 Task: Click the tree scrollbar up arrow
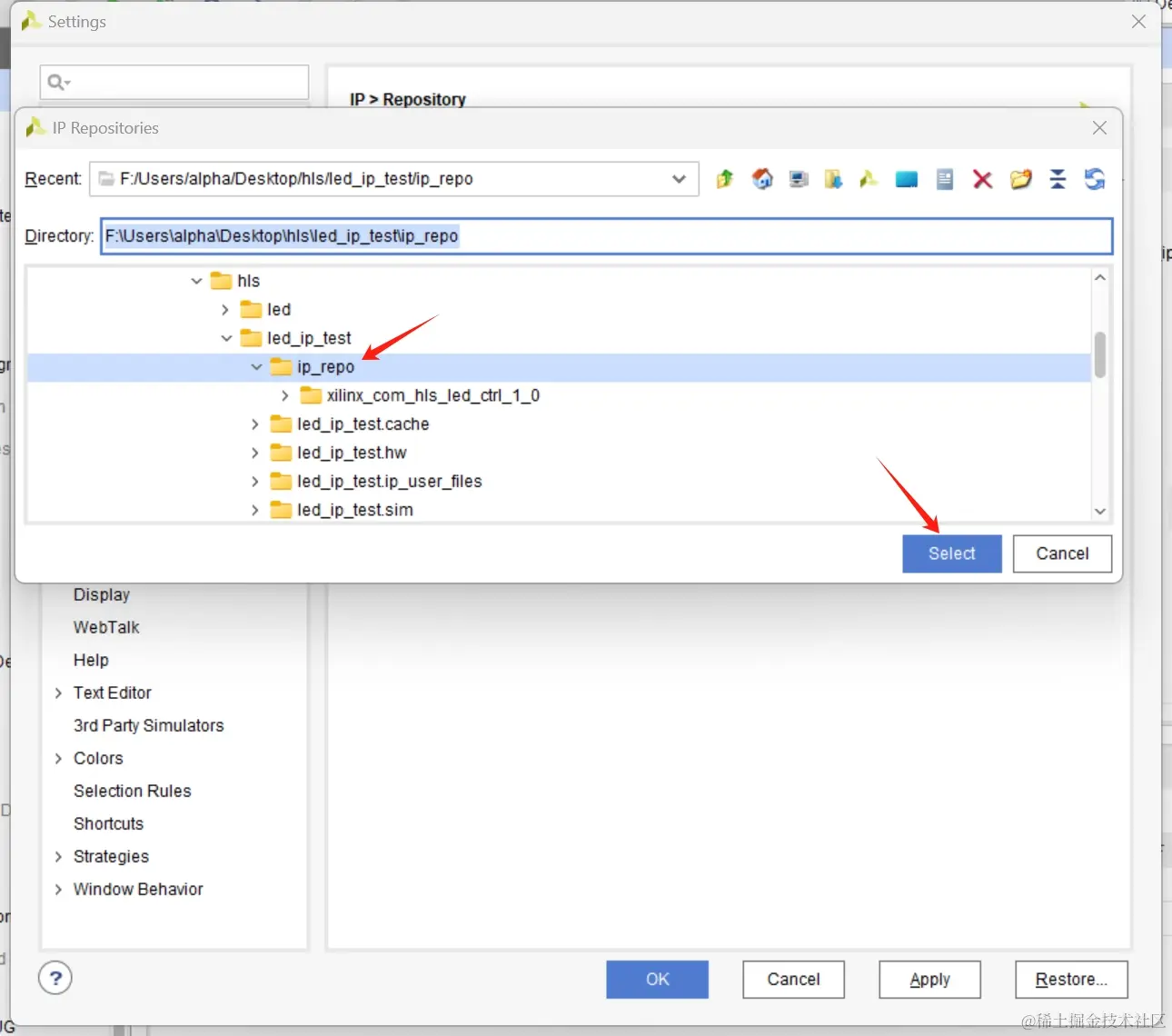pyautogui.click(x=1100, y=277)
